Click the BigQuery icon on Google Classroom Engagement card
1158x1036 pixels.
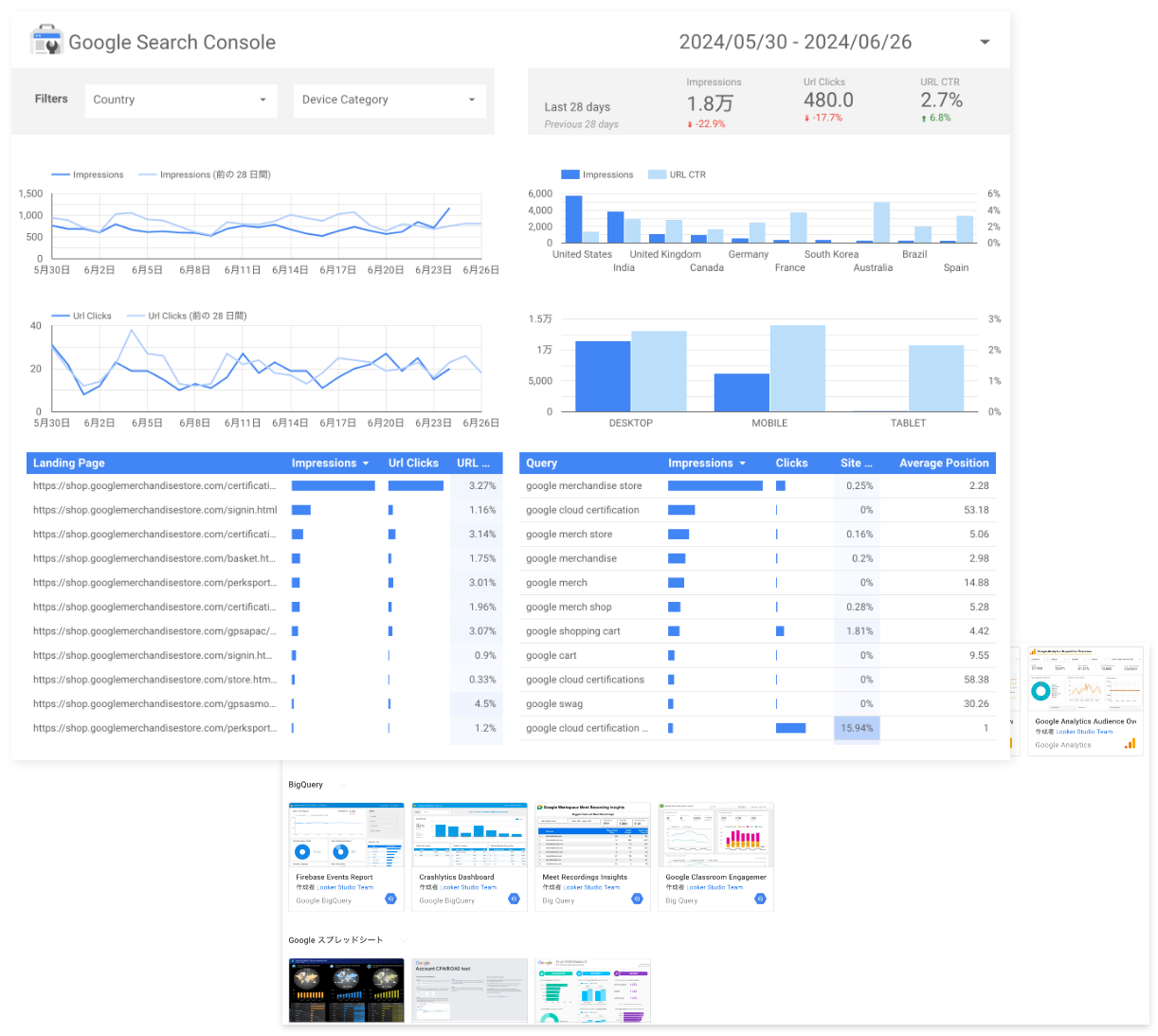tap(760, 899)
